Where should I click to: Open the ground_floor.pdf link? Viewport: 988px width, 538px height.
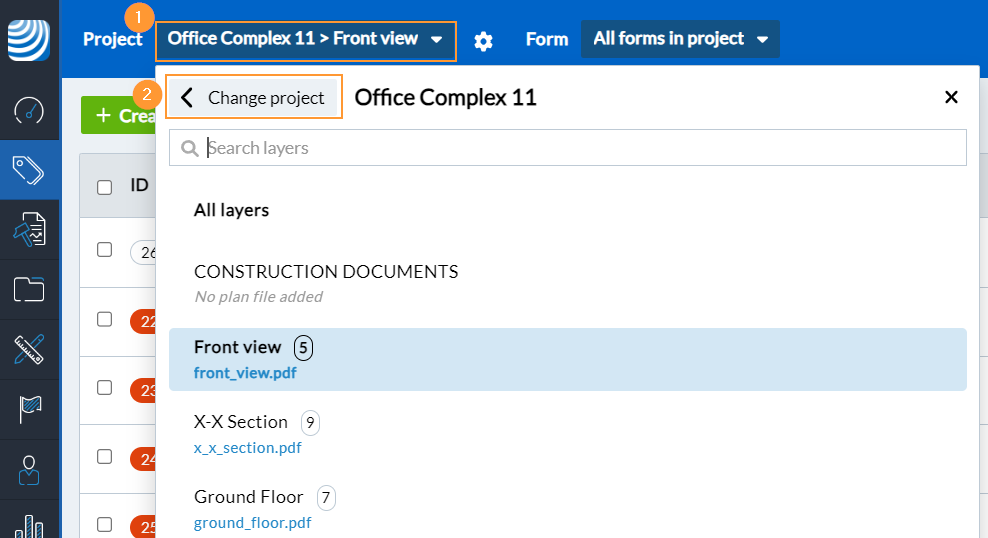coord(252,523)
